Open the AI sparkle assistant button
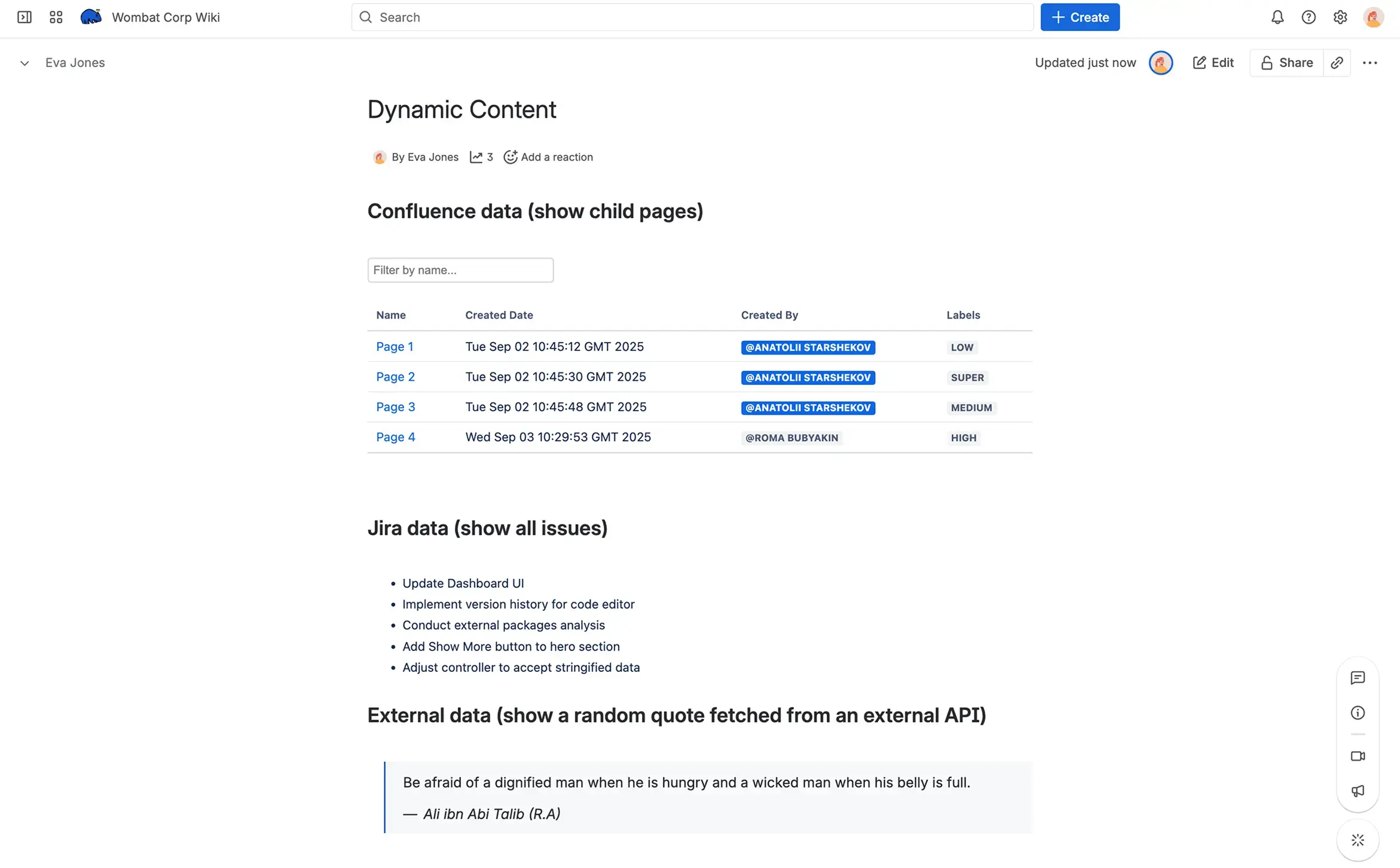This screenshot has height=868, width=1400. pyautogui.click(x=1358, y=840)
